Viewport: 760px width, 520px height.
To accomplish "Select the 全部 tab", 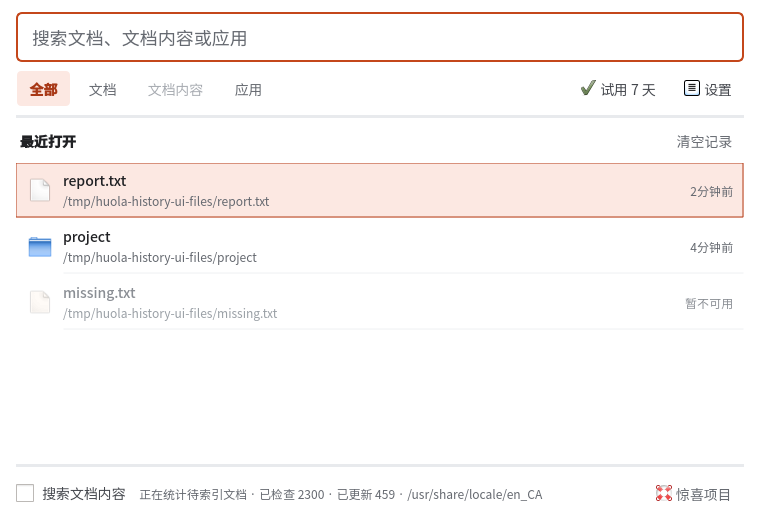I will pos(44,89).
